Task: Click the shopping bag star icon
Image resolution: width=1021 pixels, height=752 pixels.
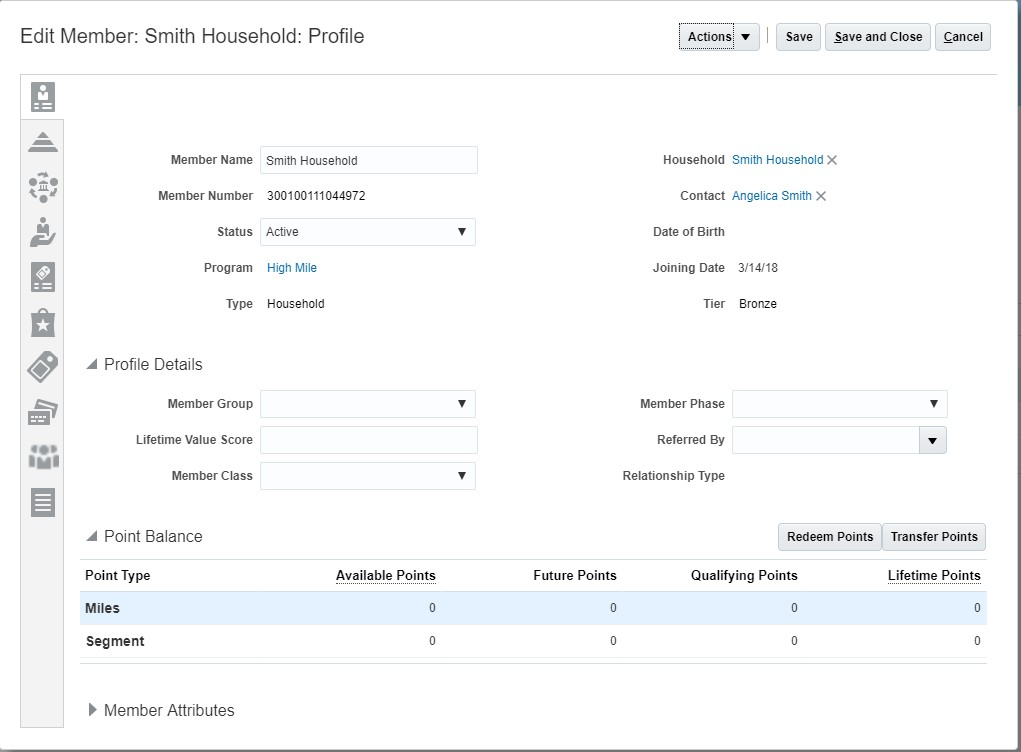Action: (x=43, y=323)
